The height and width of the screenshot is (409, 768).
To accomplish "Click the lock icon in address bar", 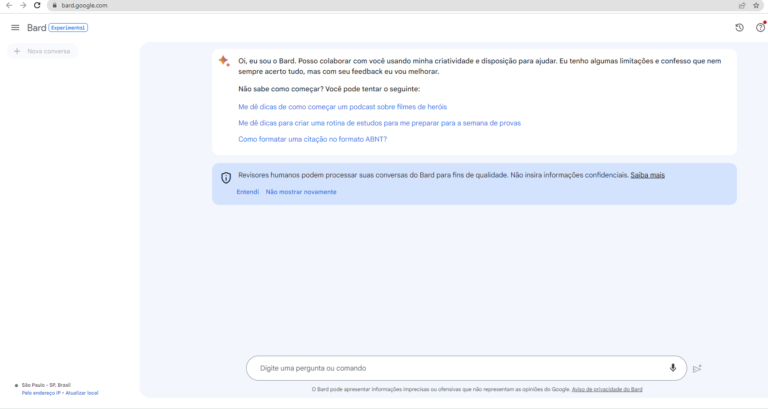I will [54, 5].
